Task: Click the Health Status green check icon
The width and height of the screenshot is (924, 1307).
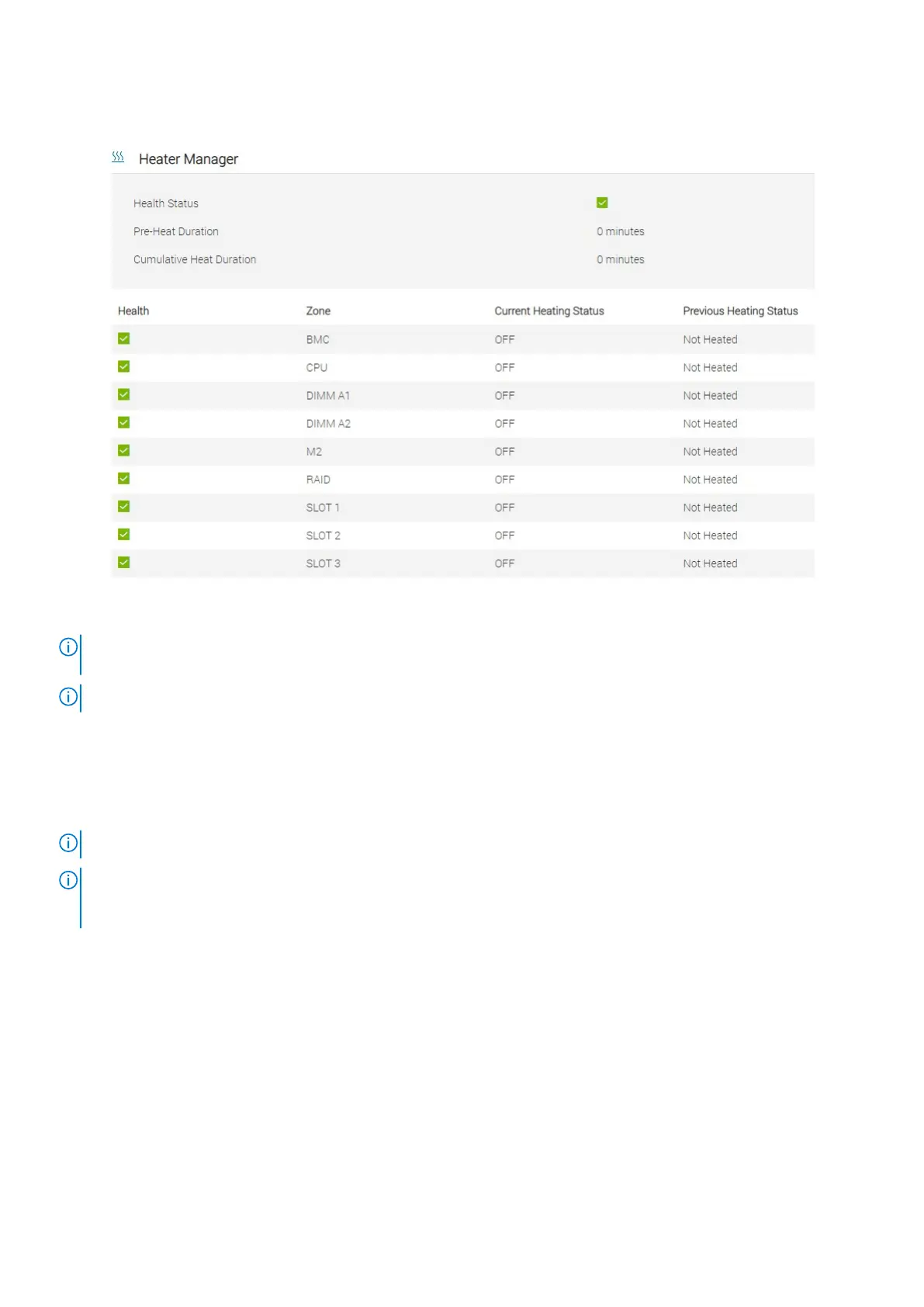Action: (x=602, y=203)
